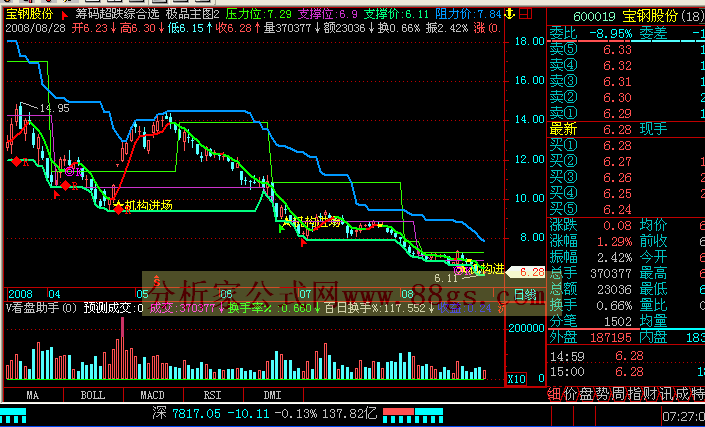Click the red diamond marker at chart's far left
The image size is (705, 427).
[17, 161]
